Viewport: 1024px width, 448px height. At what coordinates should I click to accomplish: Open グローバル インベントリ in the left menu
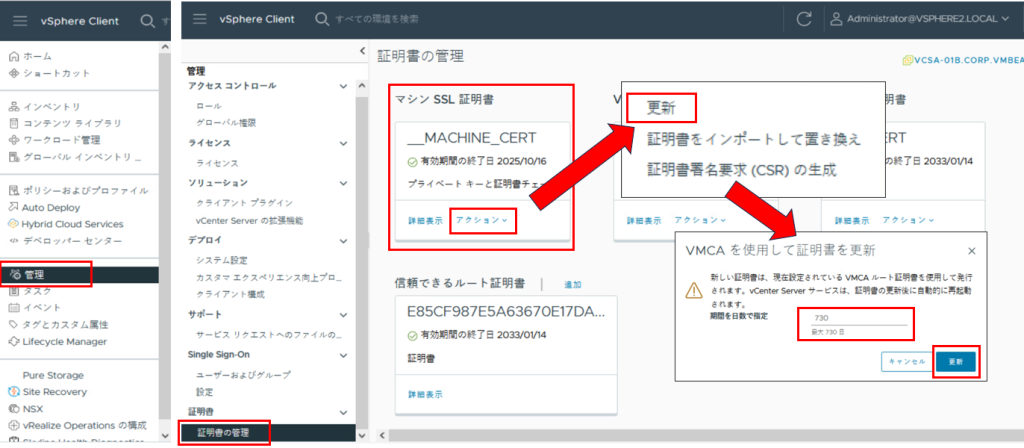(x=75, y=157)
